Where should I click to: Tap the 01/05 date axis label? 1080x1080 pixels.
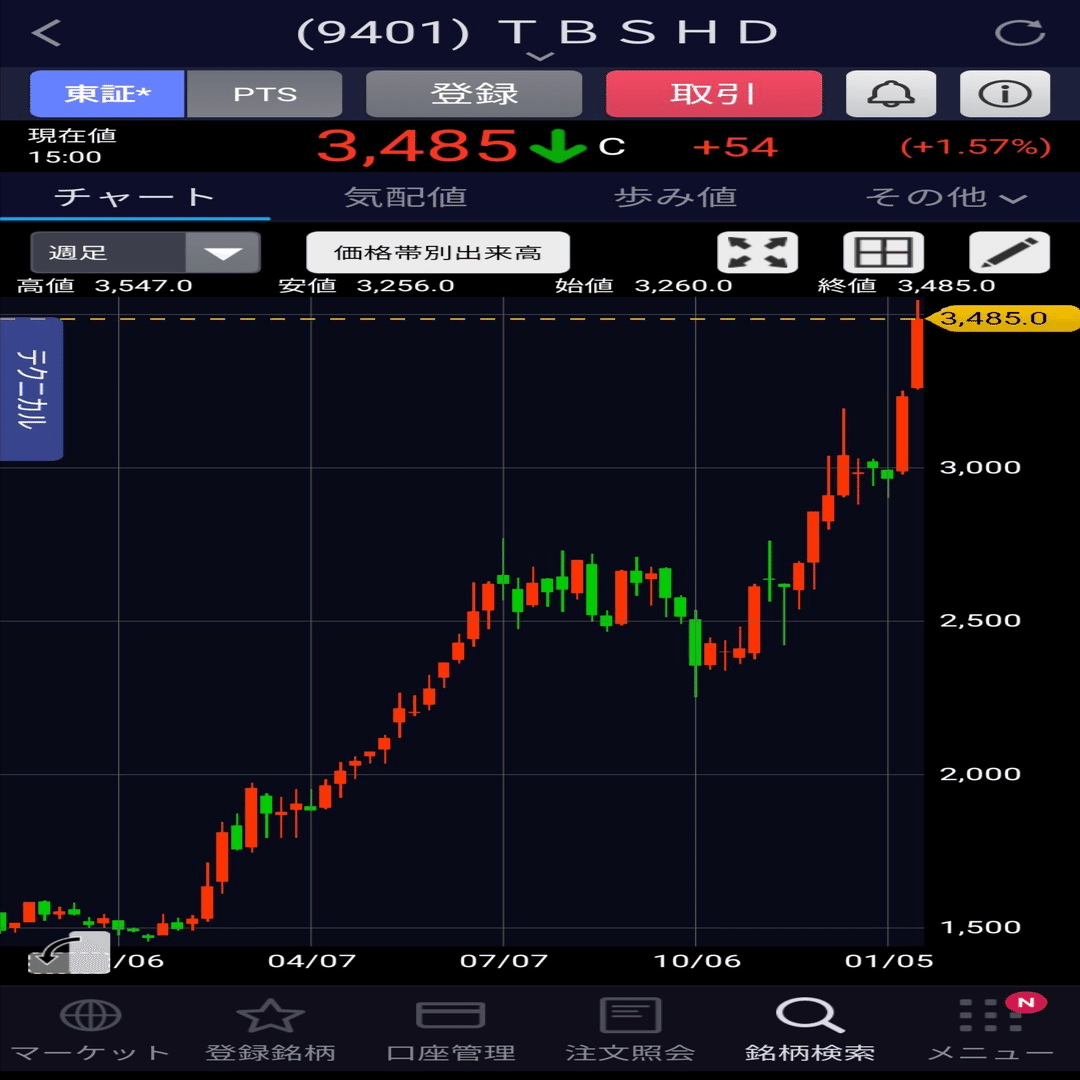coord(889,961)
